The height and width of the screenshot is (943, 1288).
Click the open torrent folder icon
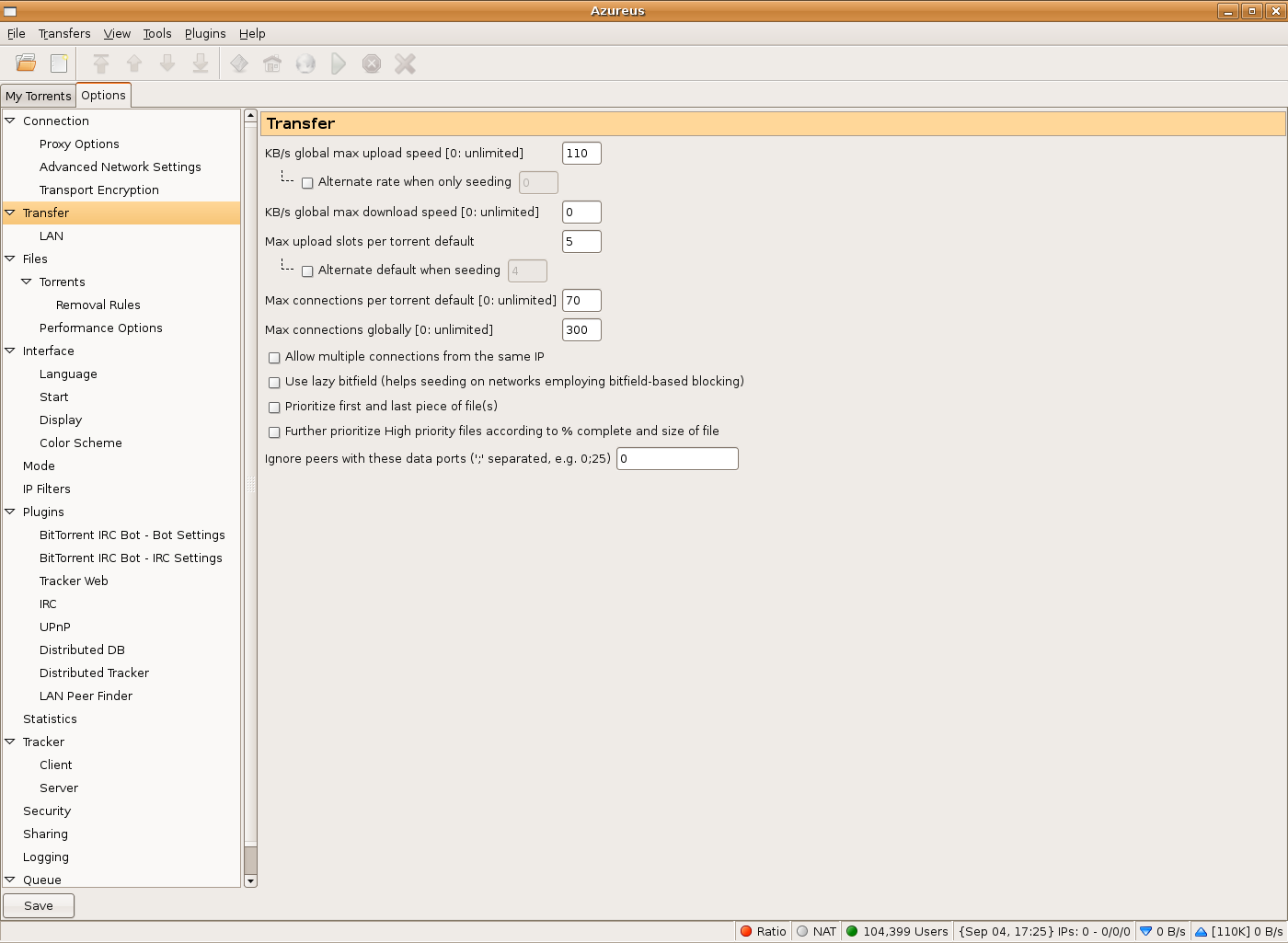[x=26, y=63]
